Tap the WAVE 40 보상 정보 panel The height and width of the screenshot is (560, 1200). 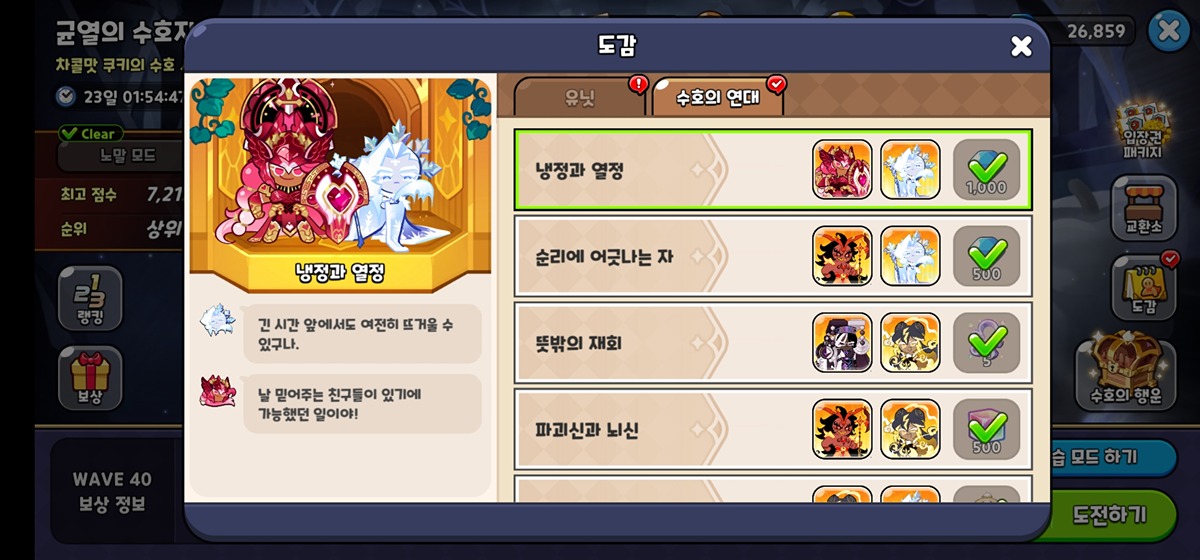tap(112, 492)
